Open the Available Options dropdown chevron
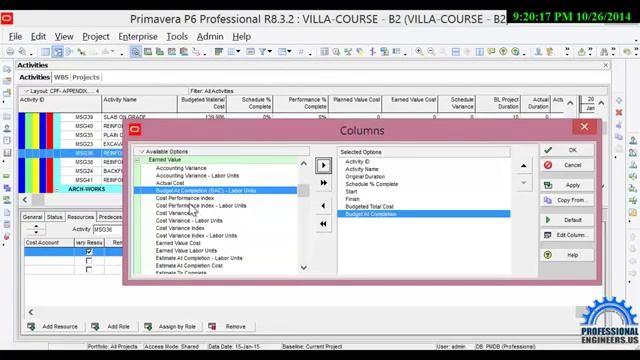Screen dimensions: 640x360 click(x=142, y=151)
